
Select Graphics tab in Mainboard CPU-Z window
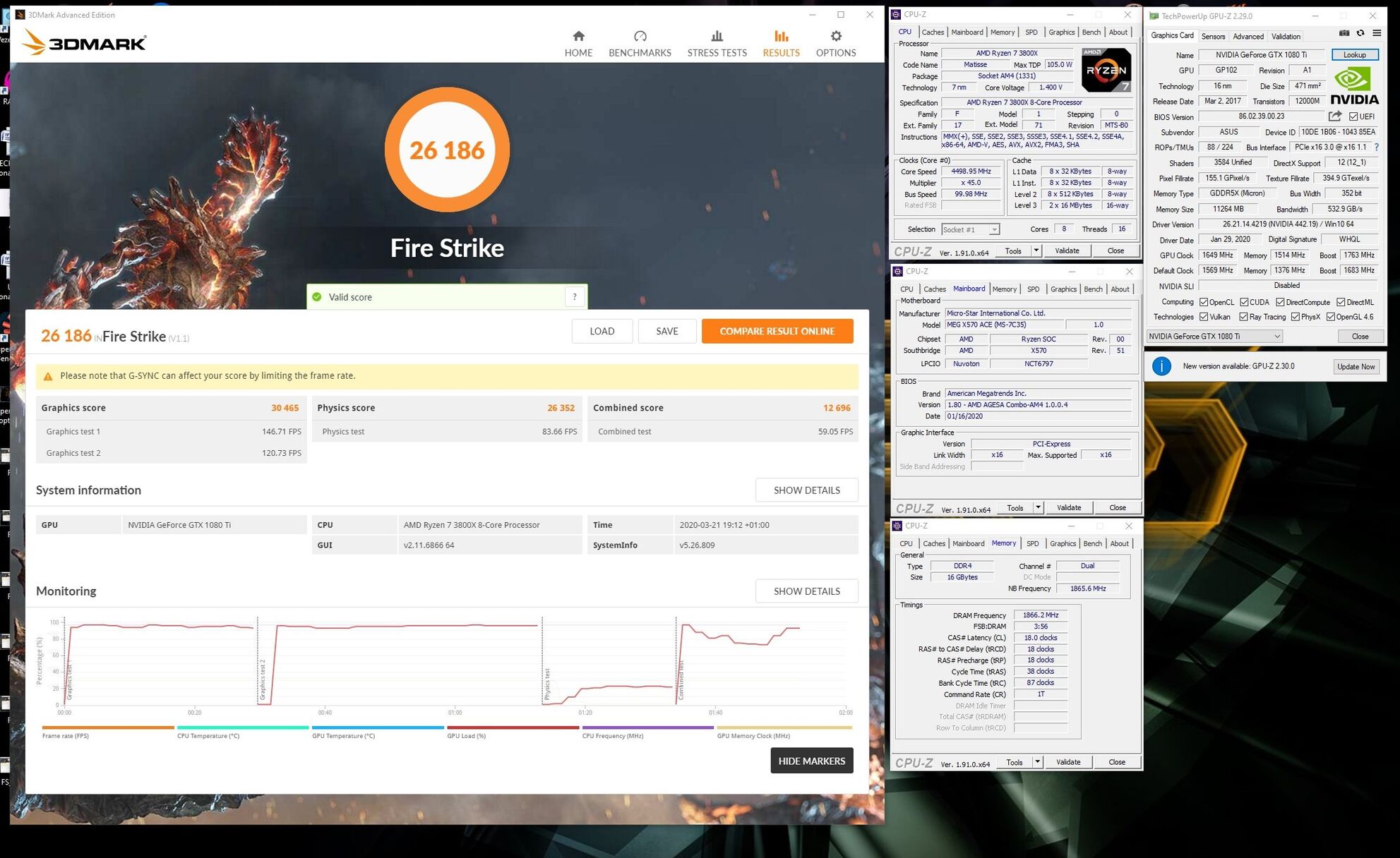tap(1063, 289)
